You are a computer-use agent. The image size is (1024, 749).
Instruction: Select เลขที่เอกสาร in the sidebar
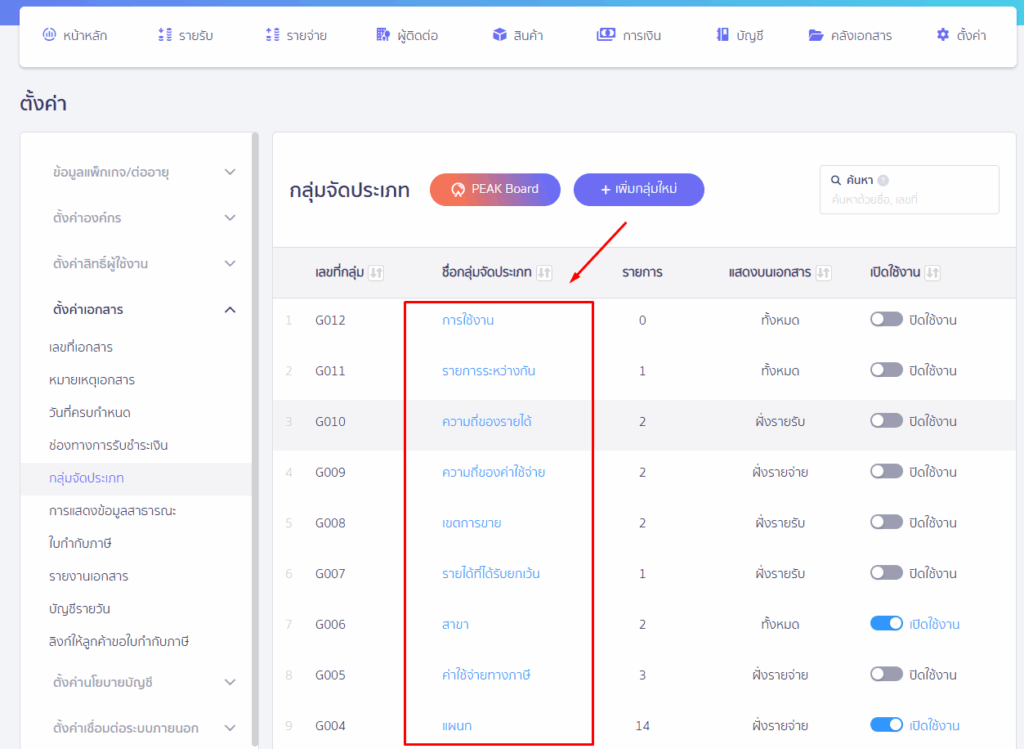(x=81, y=347)
